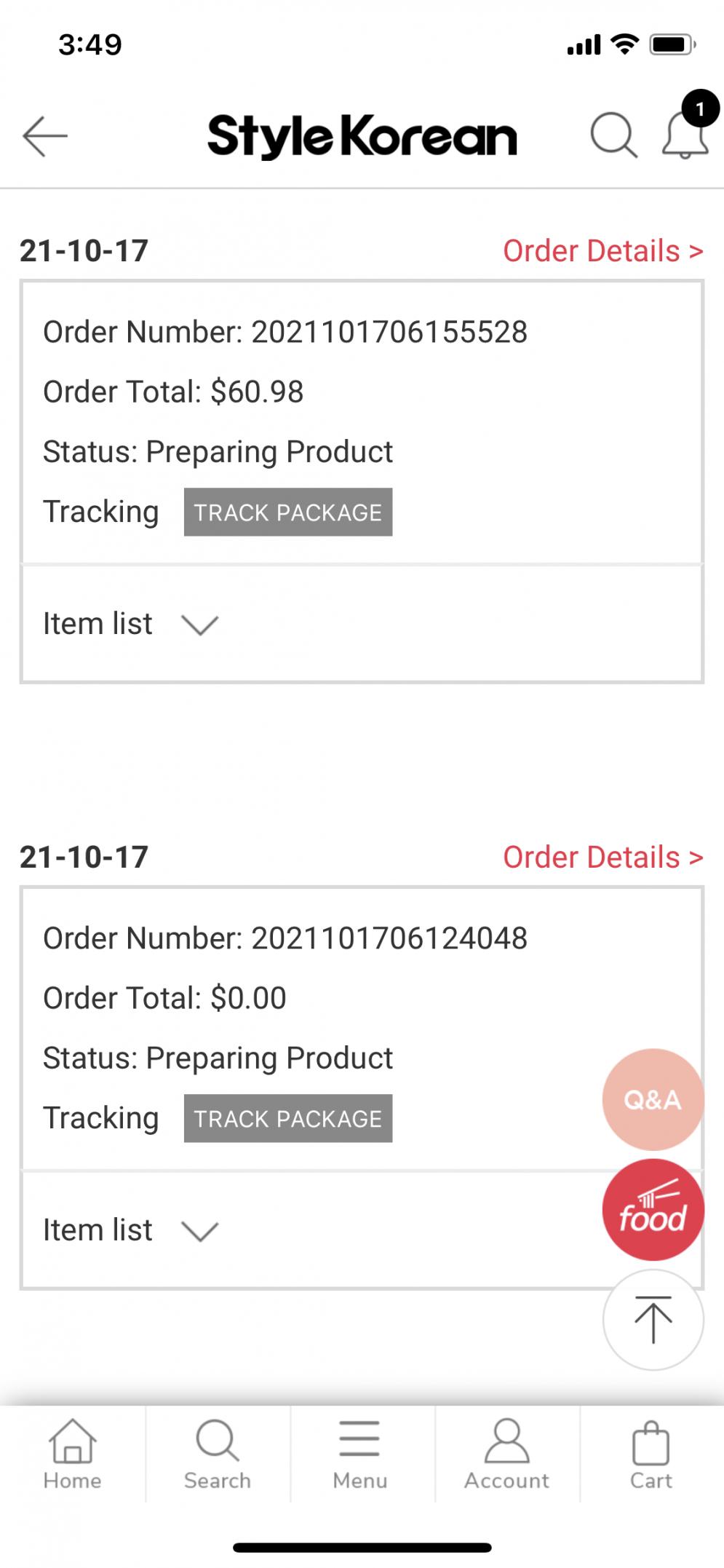Open Order Details for the second order
The image size is (724, 1568).
point(603,857)
